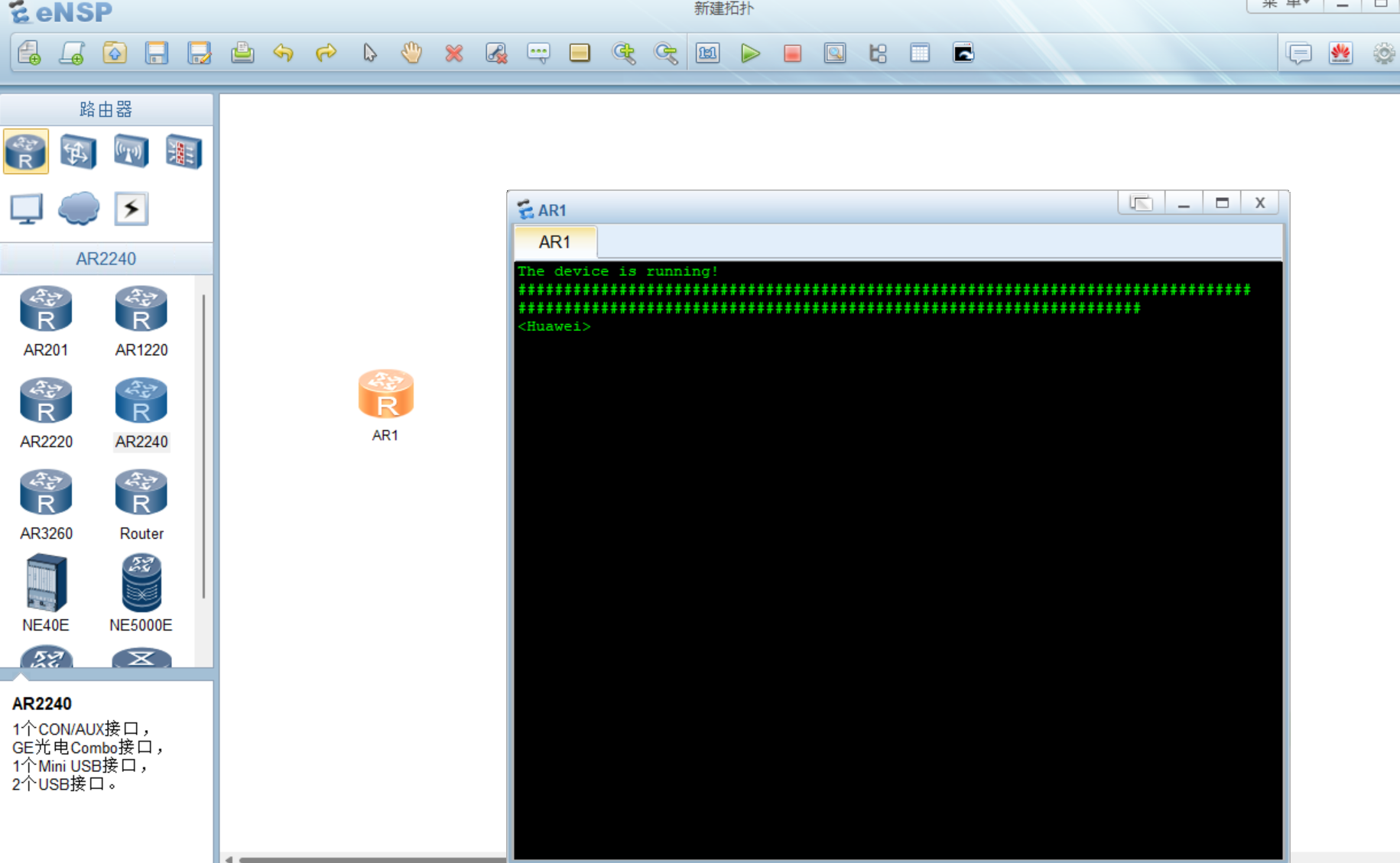The image size is (1400, 863).
Task: Click the Save As toolbar icon
Action: (x=199, y=54)
